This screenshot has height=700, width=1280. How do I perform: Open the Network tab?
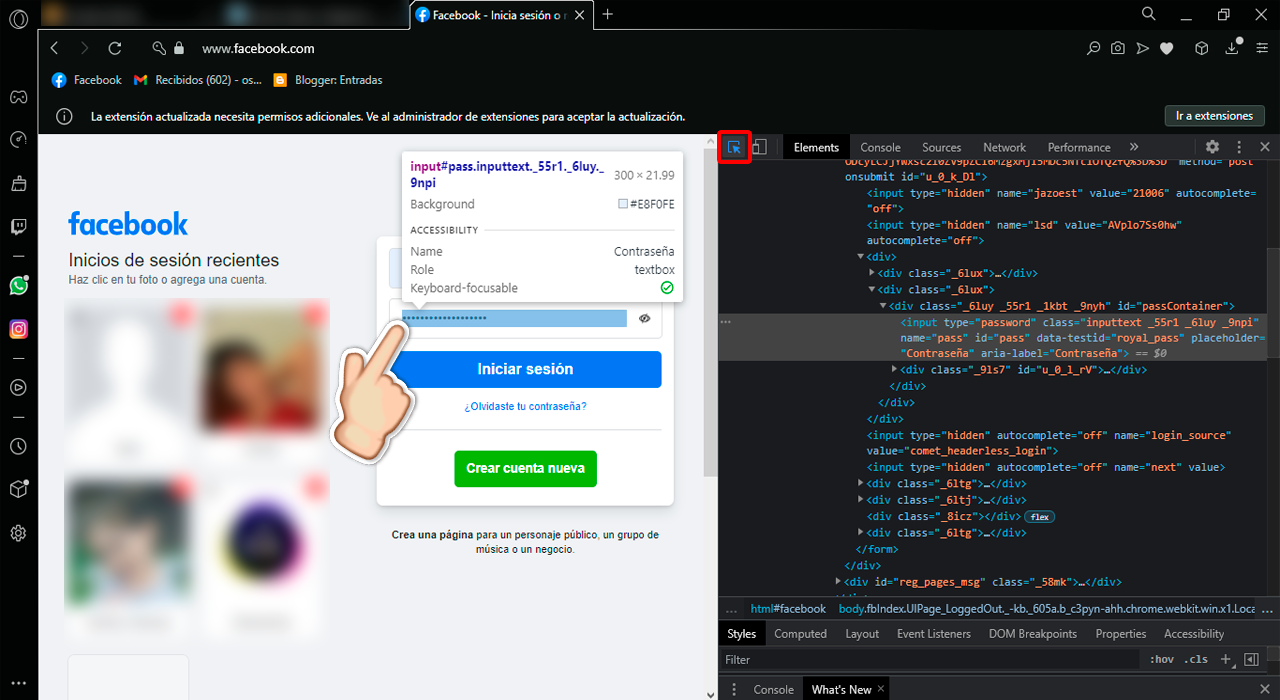[x=1004, y=147]
